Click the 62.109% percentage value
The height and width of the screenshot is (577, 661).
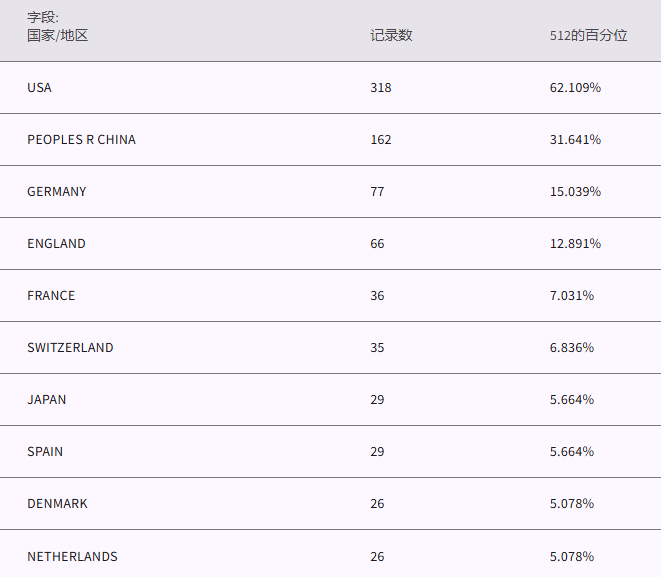pos(575,88)
